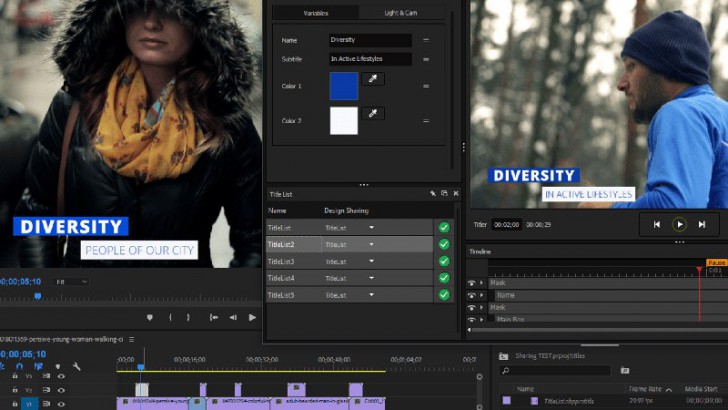Open Design Sharing dropdown for TitleList3
728x410 pixels.
[372, 262]
